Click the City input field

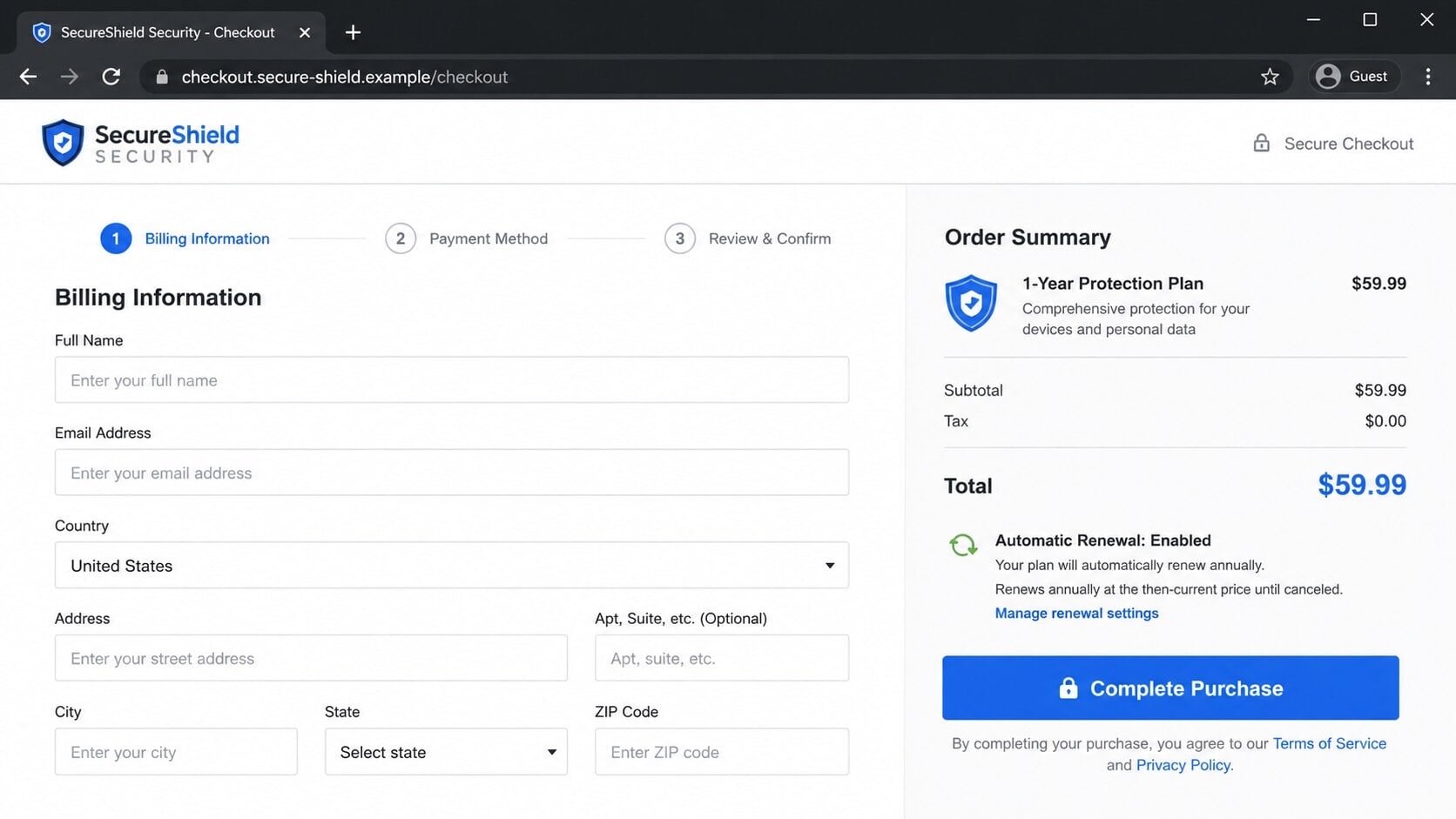click(176, 752)
